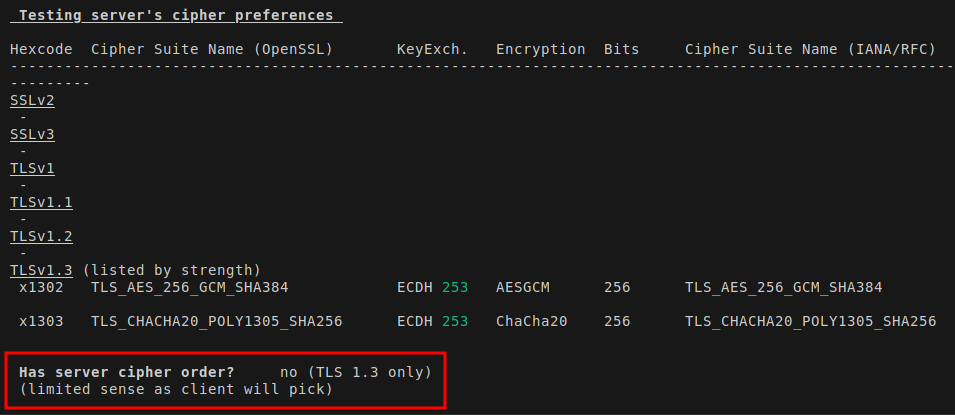This screenshot has height=415, width=955.
Task: Select the underlined SSLv3 protocol label
Action: tap(32, 134)
